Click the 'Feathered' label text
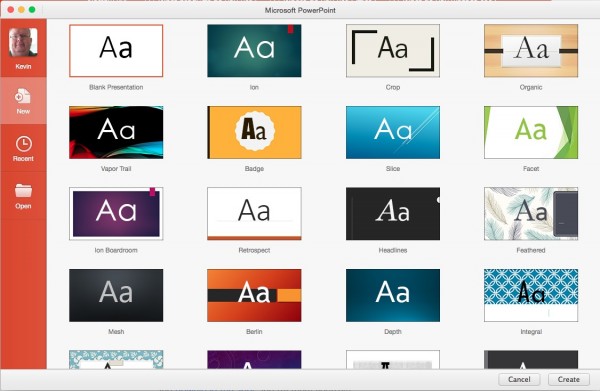 point(531,250)
